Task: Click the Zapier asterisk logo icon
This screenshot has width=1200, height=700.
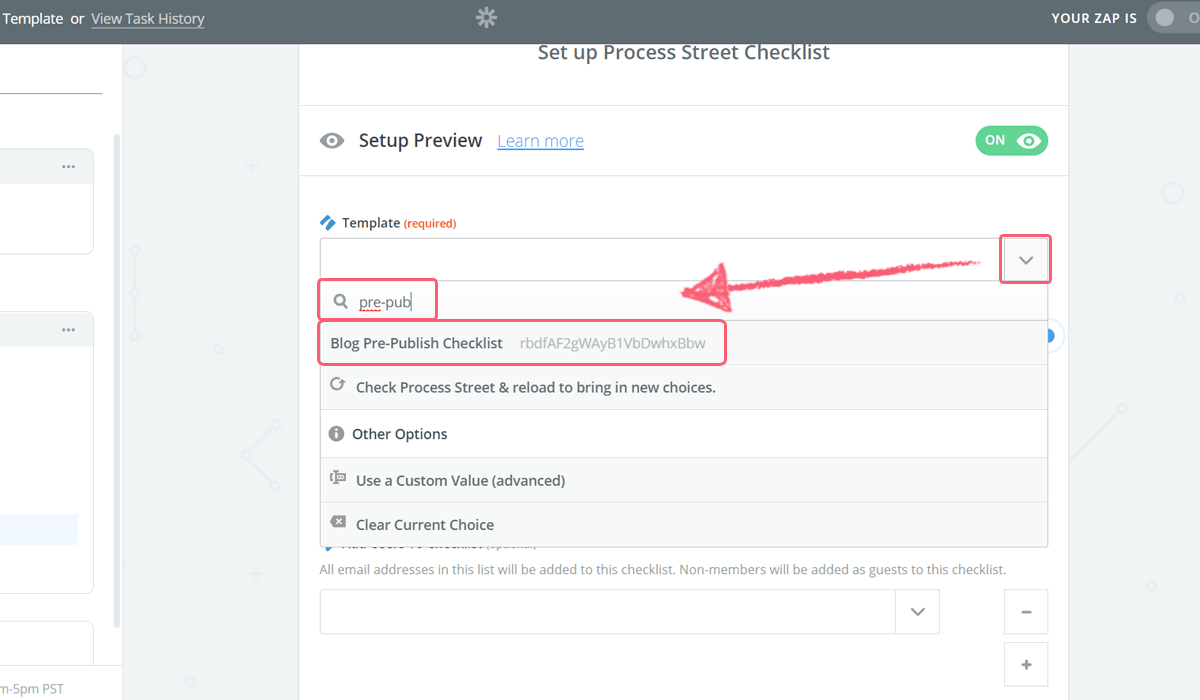Action: pos(486,17)
